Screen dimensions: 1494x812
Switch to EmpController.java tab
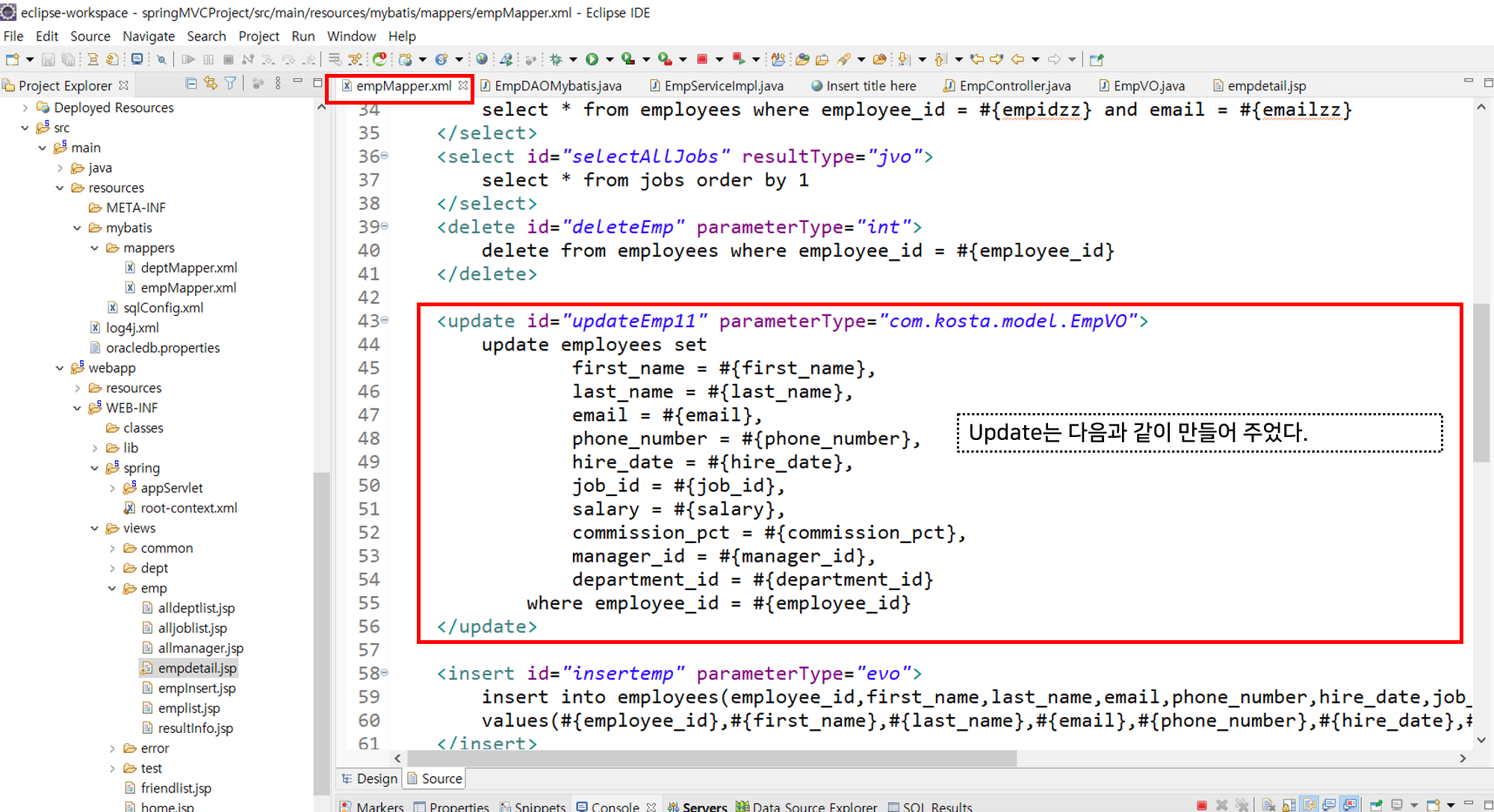click(1014, 86)
